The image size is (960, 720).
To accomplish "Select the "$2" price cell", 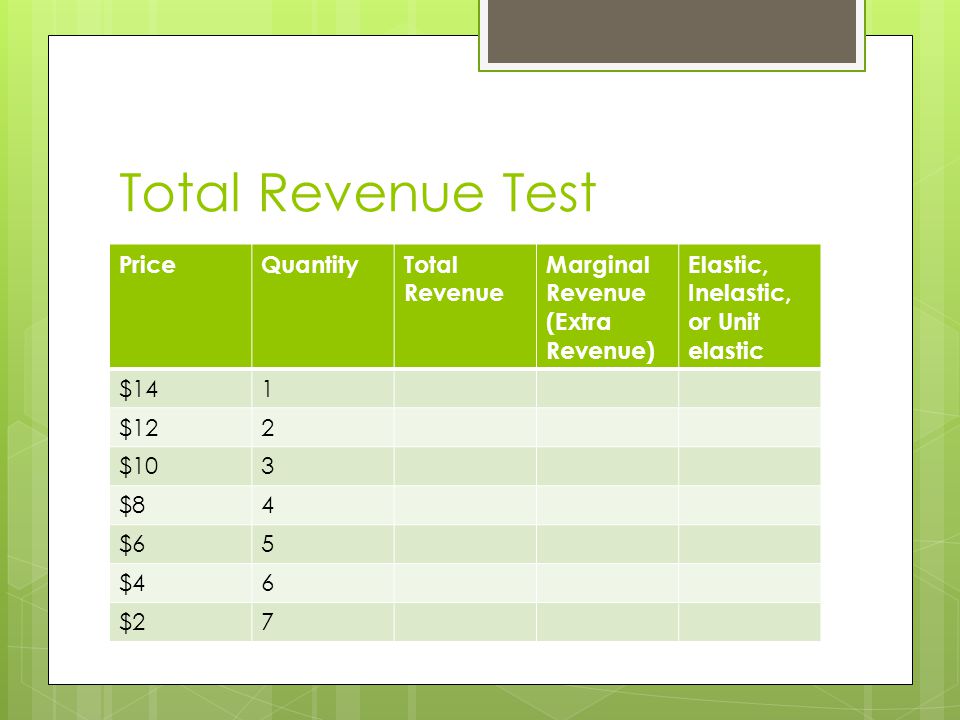I will click(181, 622).
